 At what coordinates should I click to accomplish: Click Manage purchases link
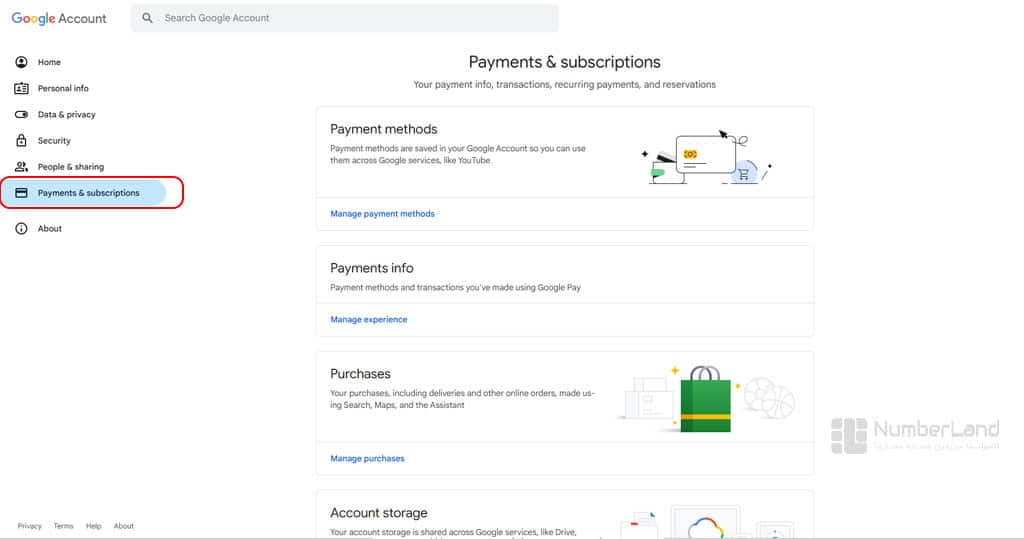point(367,459)
